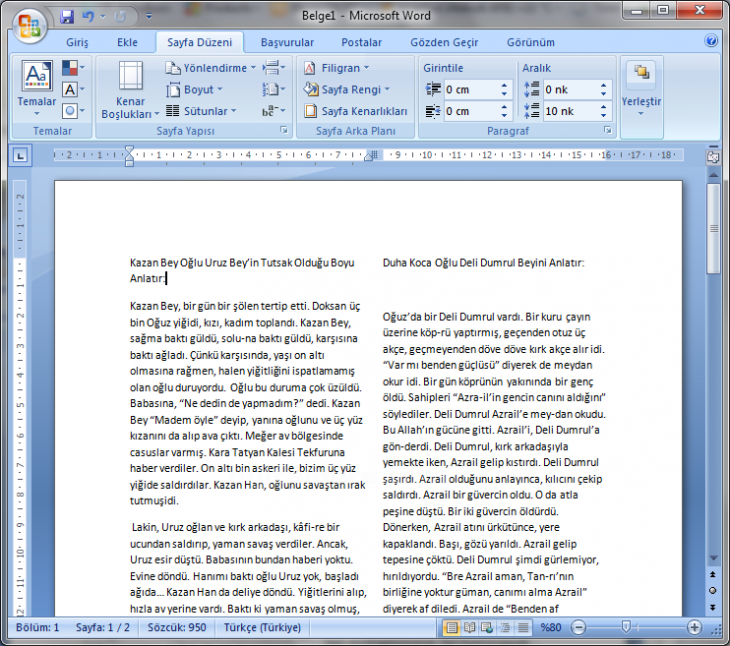Switch to Görünüm tab
The height and width of the screenshot is (646, 730).
(531, 42)
